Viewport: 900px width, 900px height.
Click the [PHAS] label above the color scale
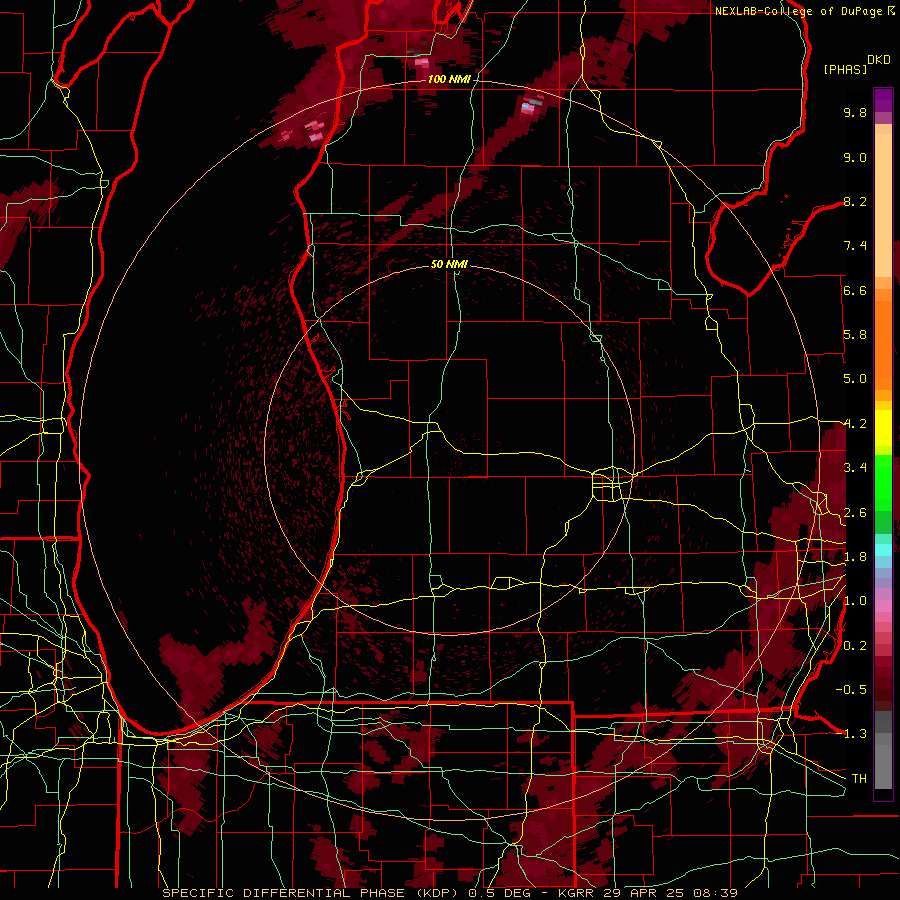[x=845, y=69]
